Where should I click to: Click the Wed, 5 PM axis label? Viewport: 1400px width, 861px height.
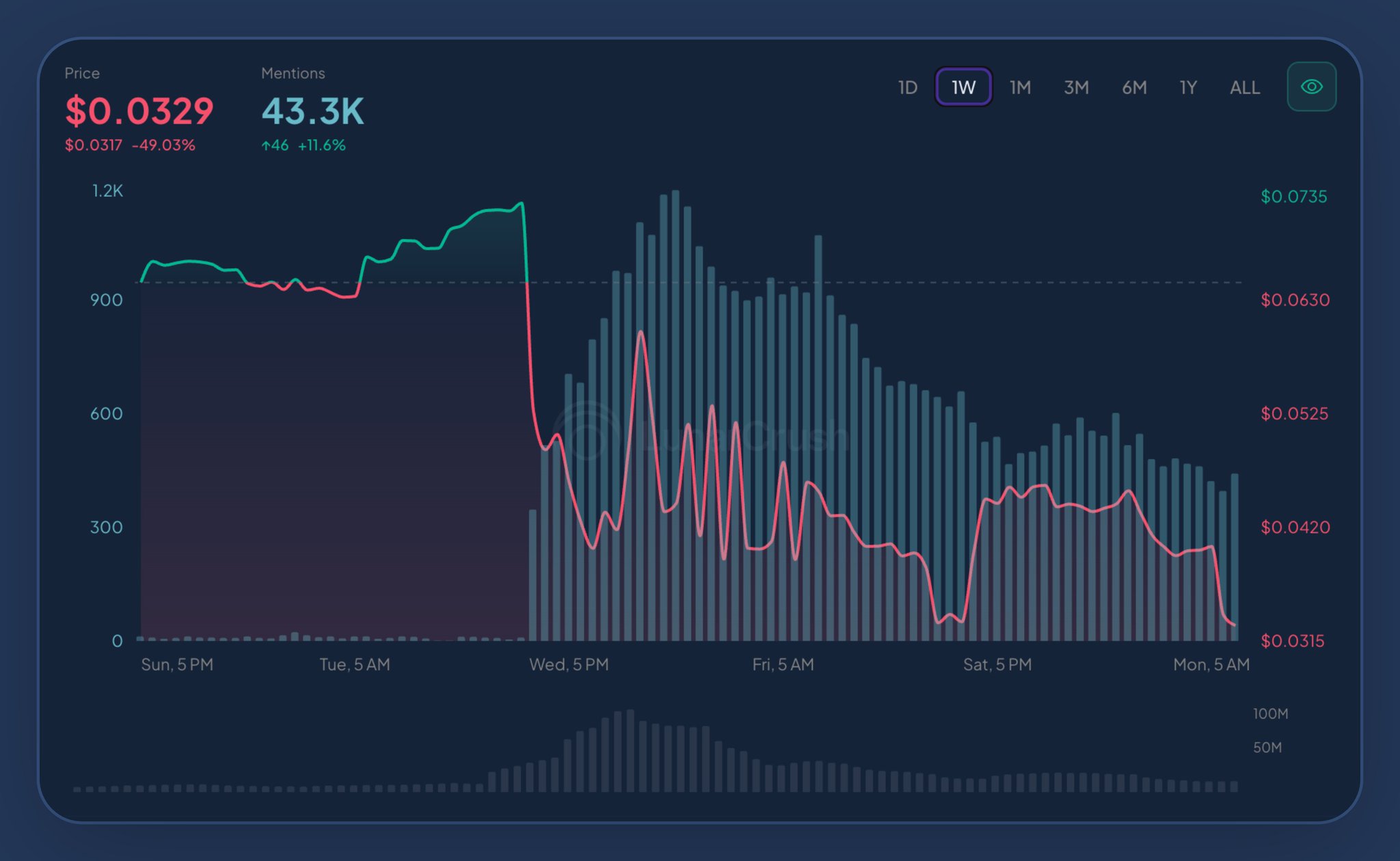point(569,664)
